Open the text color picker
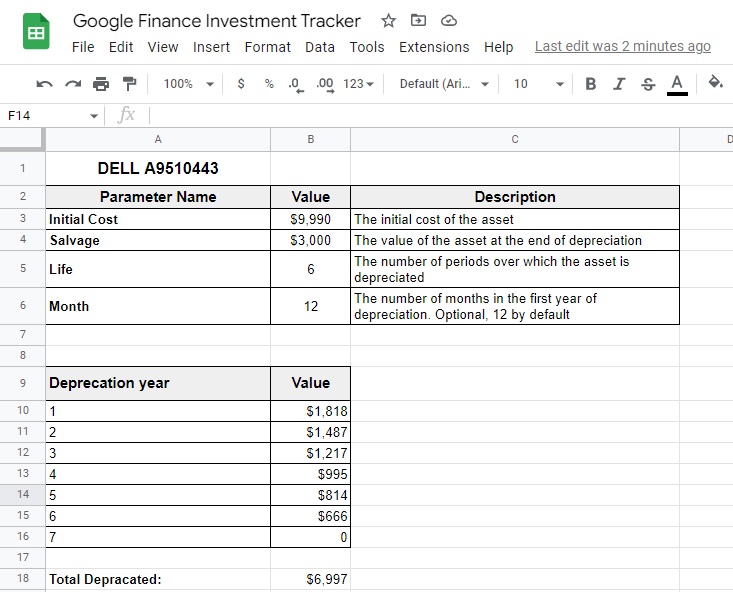Image resolution: width=733 pixels, height=592 pixels. 677,85
